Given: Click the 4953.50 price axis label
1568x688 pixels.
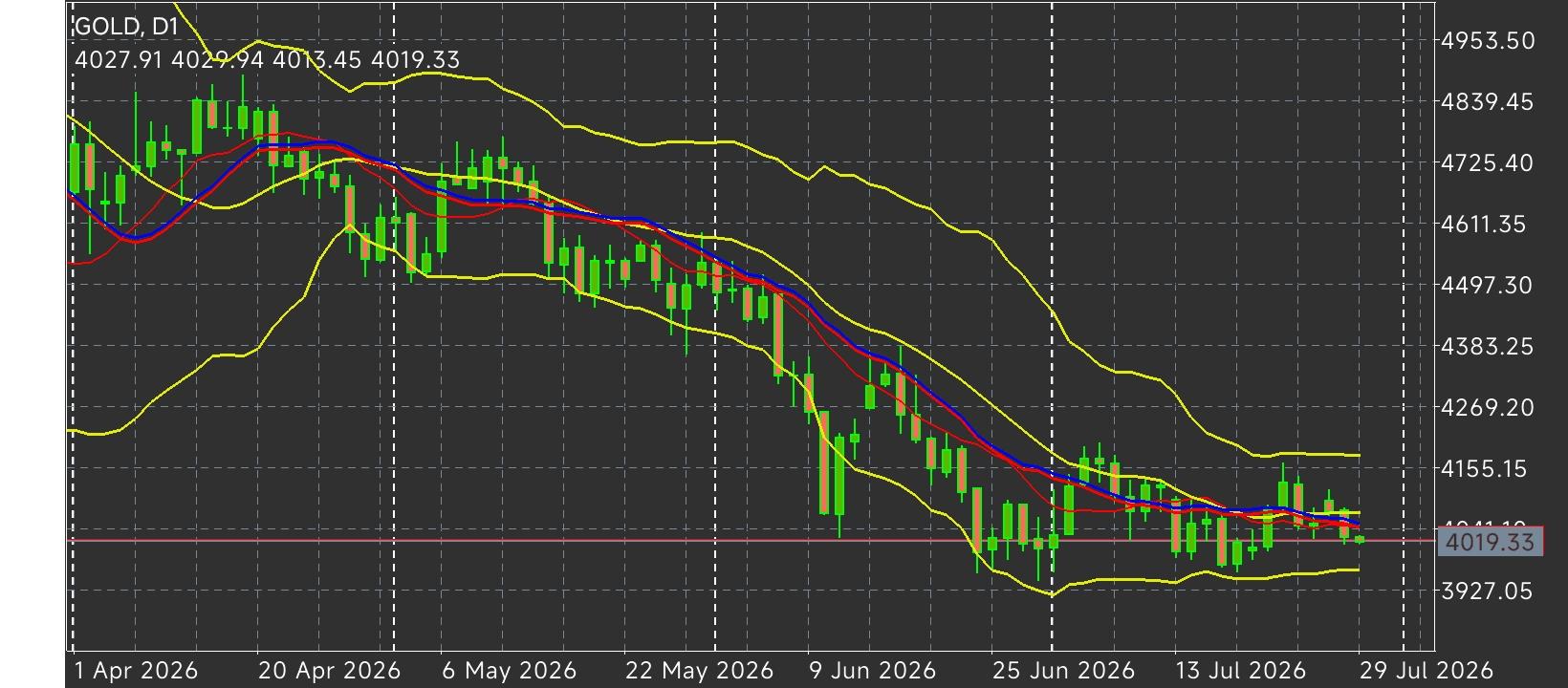Looking at the screenshot, I should (1488, 40).
